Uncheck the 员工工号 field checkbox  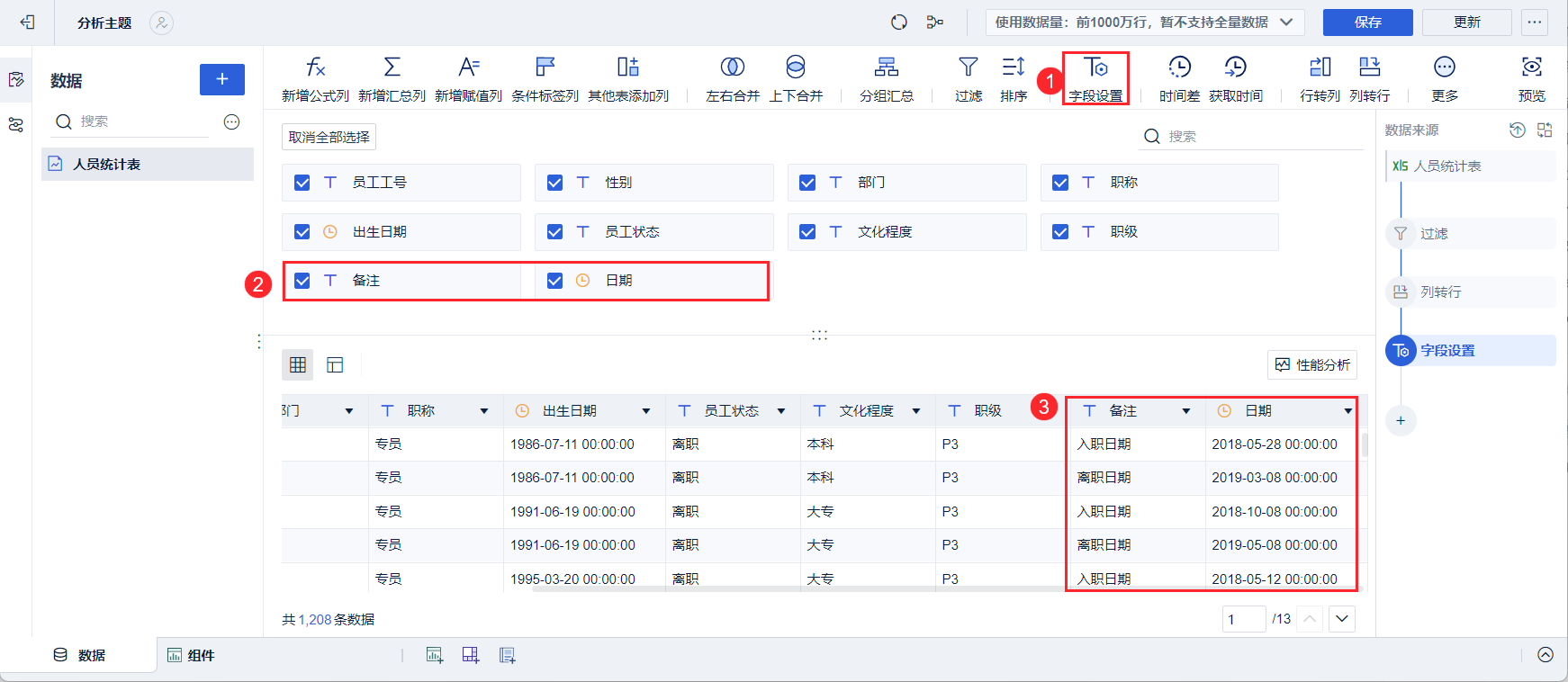(302, 183)
